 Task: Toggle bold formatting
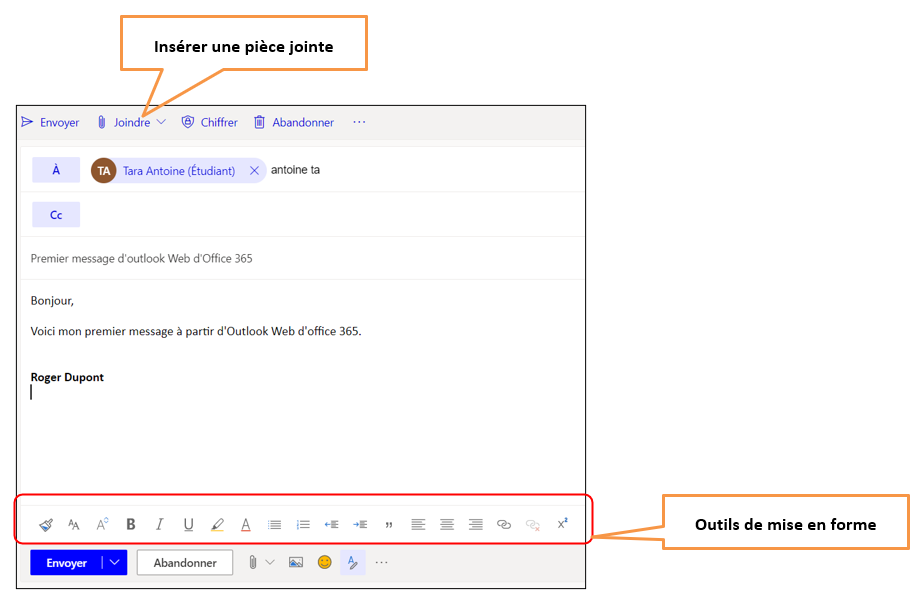coord(130,524)
